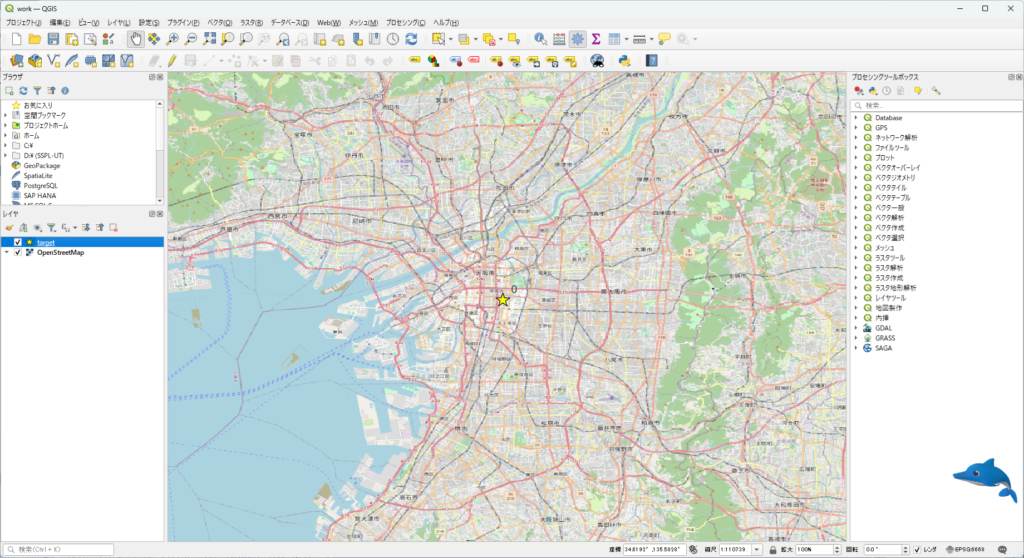Toggle the Processing Toolbox gear icon
Viewport: 1024px width, 558px height.
(x=577, y=40)
